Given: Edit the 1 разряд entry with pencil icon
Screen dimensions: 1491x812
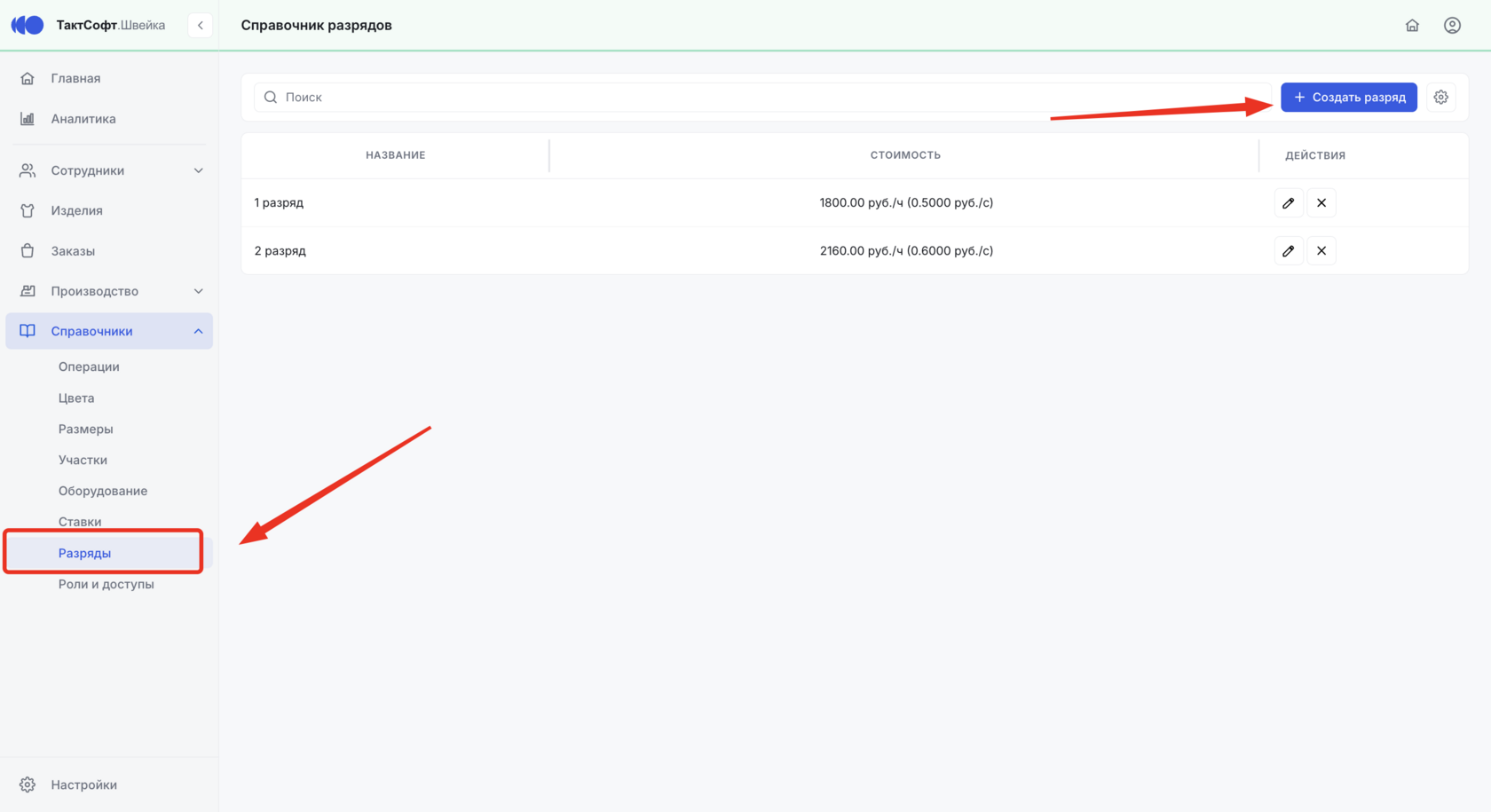Looking at the screenshot, I should tap(1288, 203).
